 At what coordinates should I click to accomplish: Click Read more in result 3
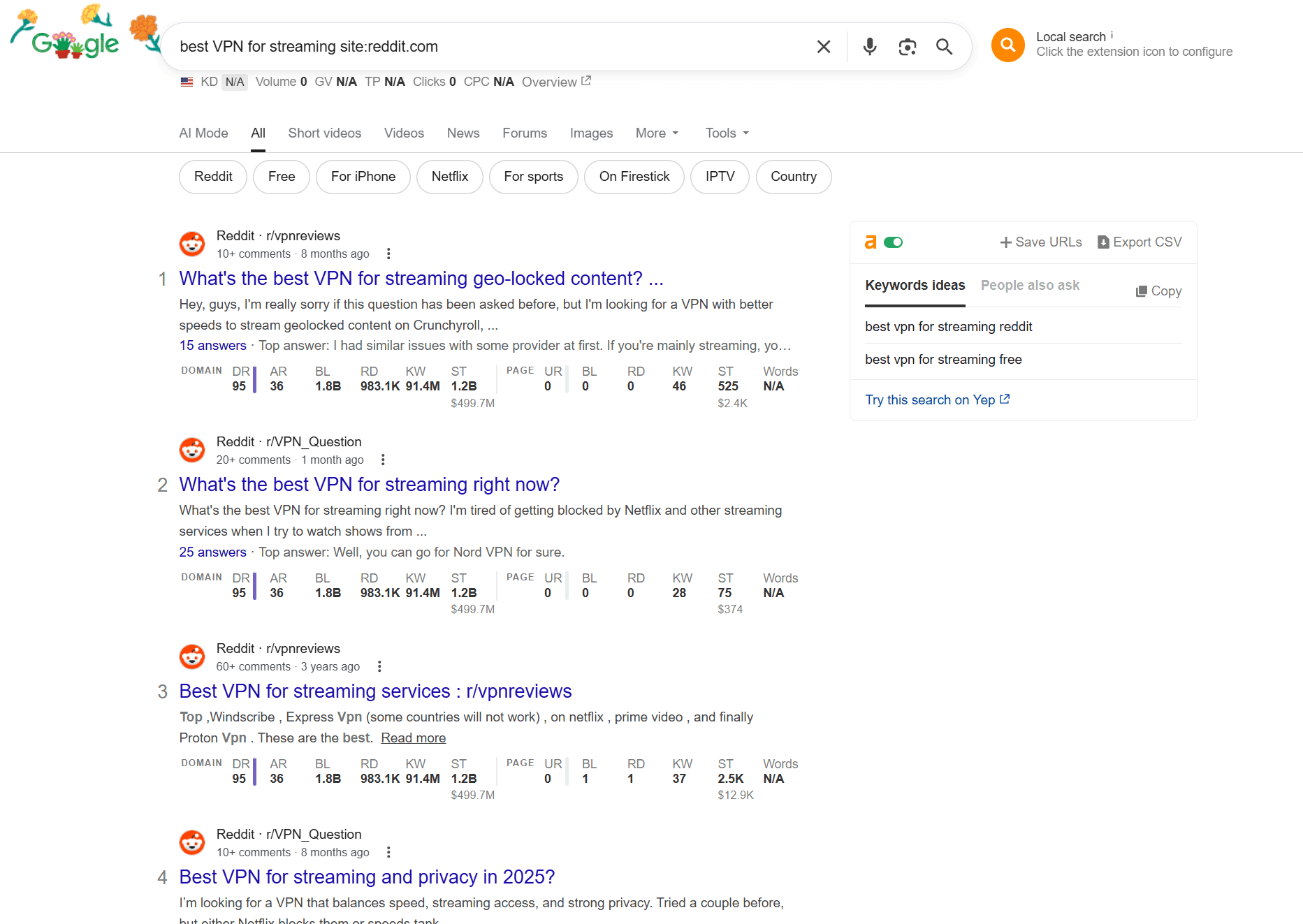click(x=414, y=738)
